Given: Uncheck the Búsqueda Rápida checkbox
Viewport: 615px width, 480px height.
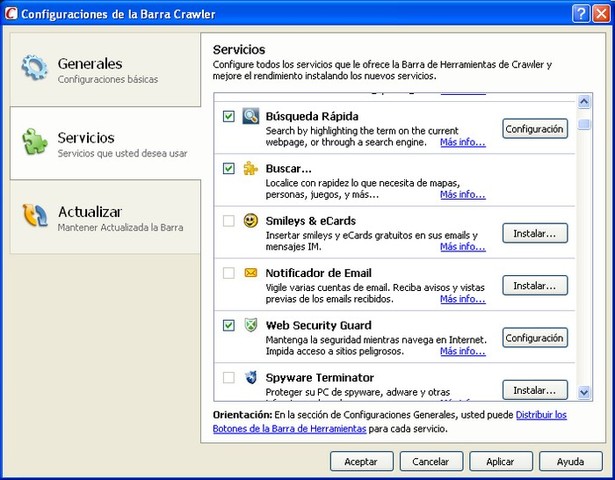Looking at the screenshot, I should pos(229,116).
